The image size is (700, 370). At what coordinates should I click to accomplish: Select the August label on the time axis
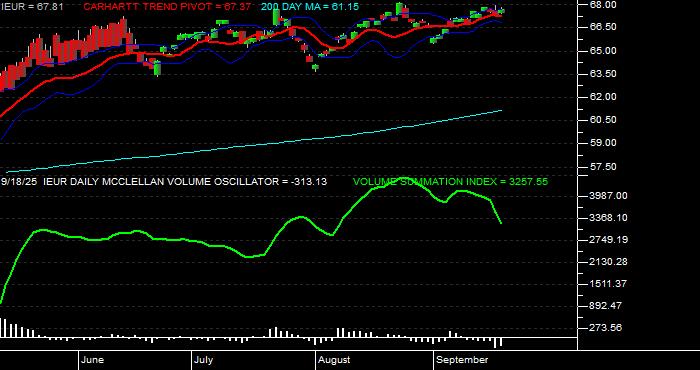(x=334, y=360)
